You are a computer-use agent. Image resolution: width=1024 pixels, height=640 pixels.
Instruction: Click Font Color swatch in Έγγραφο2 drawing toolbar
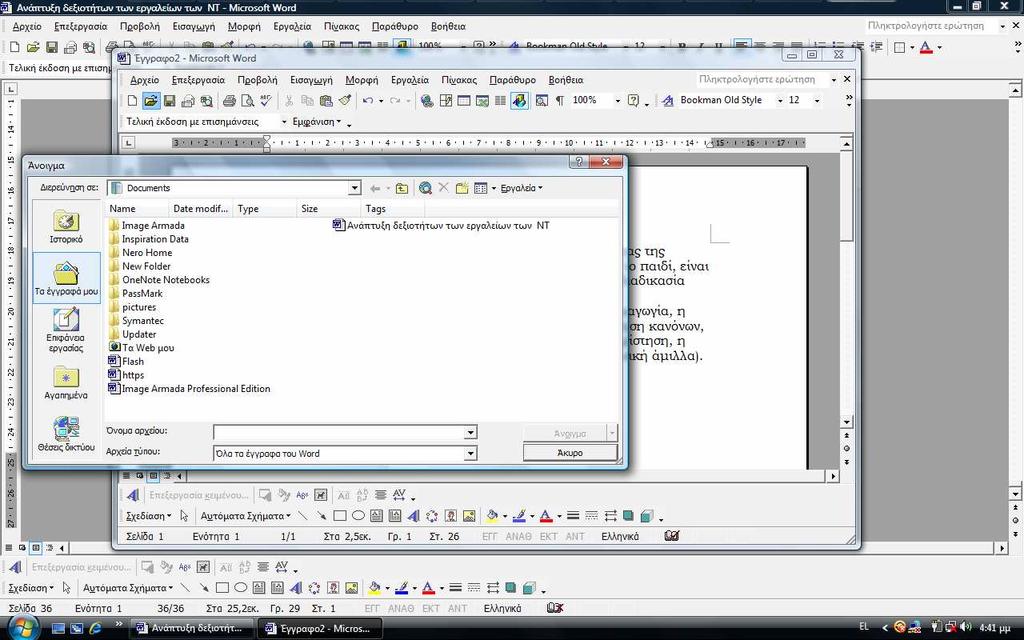click(x=546, y=516)
